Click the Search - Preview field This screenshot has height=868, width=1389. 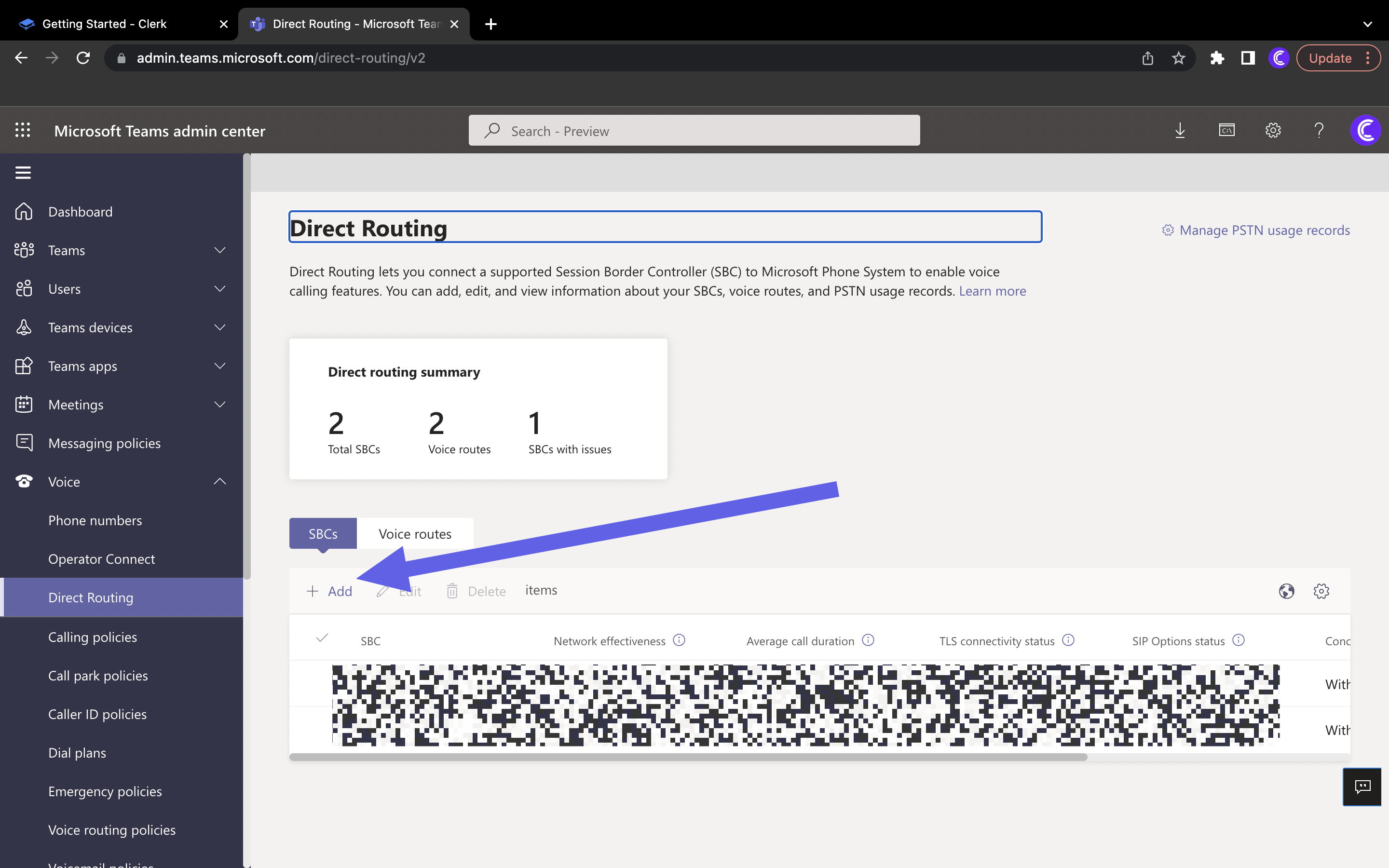(x=694, y=130)
